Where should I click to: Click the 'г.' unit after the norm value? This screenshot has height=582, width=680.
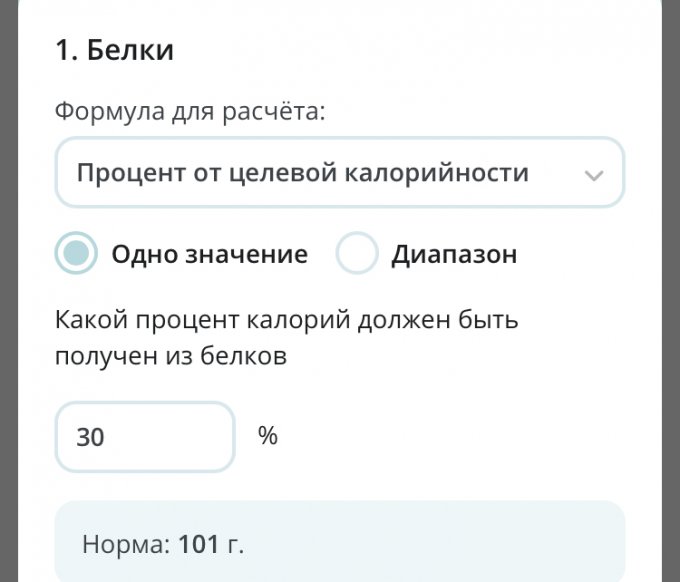pyautogui.click(x=233, y=545)
